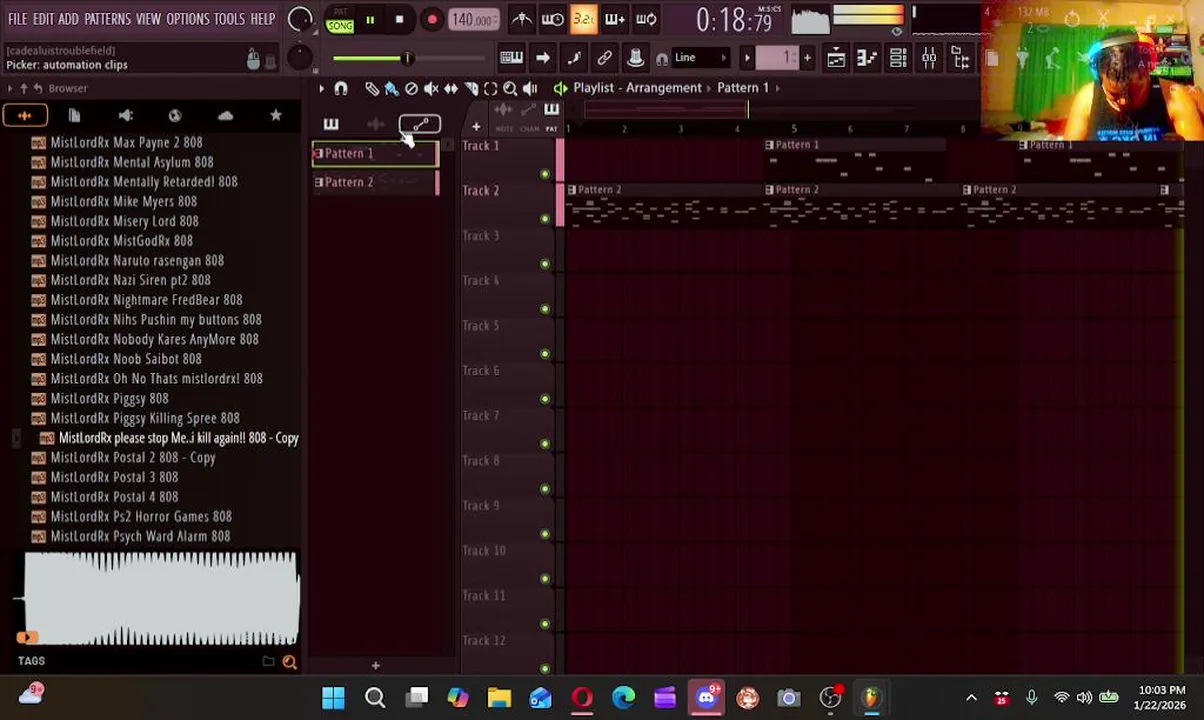The width and height of the screenshot is (1204, 720).
Task: Open the FILE menu
Action: click(18, 19)
